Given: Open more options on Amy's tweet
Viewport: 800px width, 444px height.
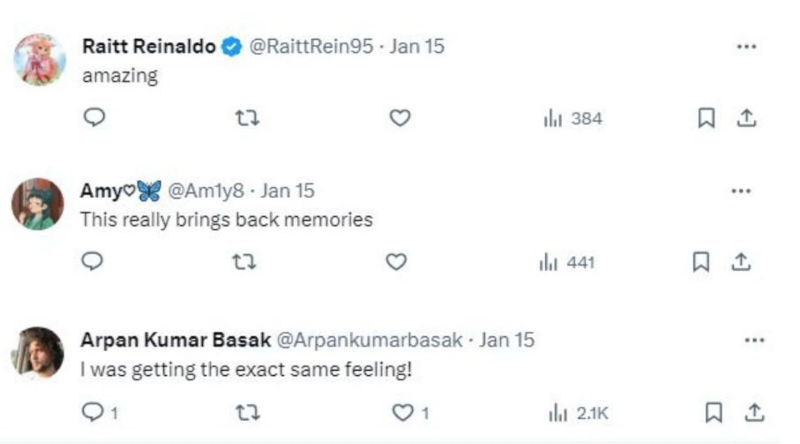Looking at the screenshot, I should pos(741,190).
